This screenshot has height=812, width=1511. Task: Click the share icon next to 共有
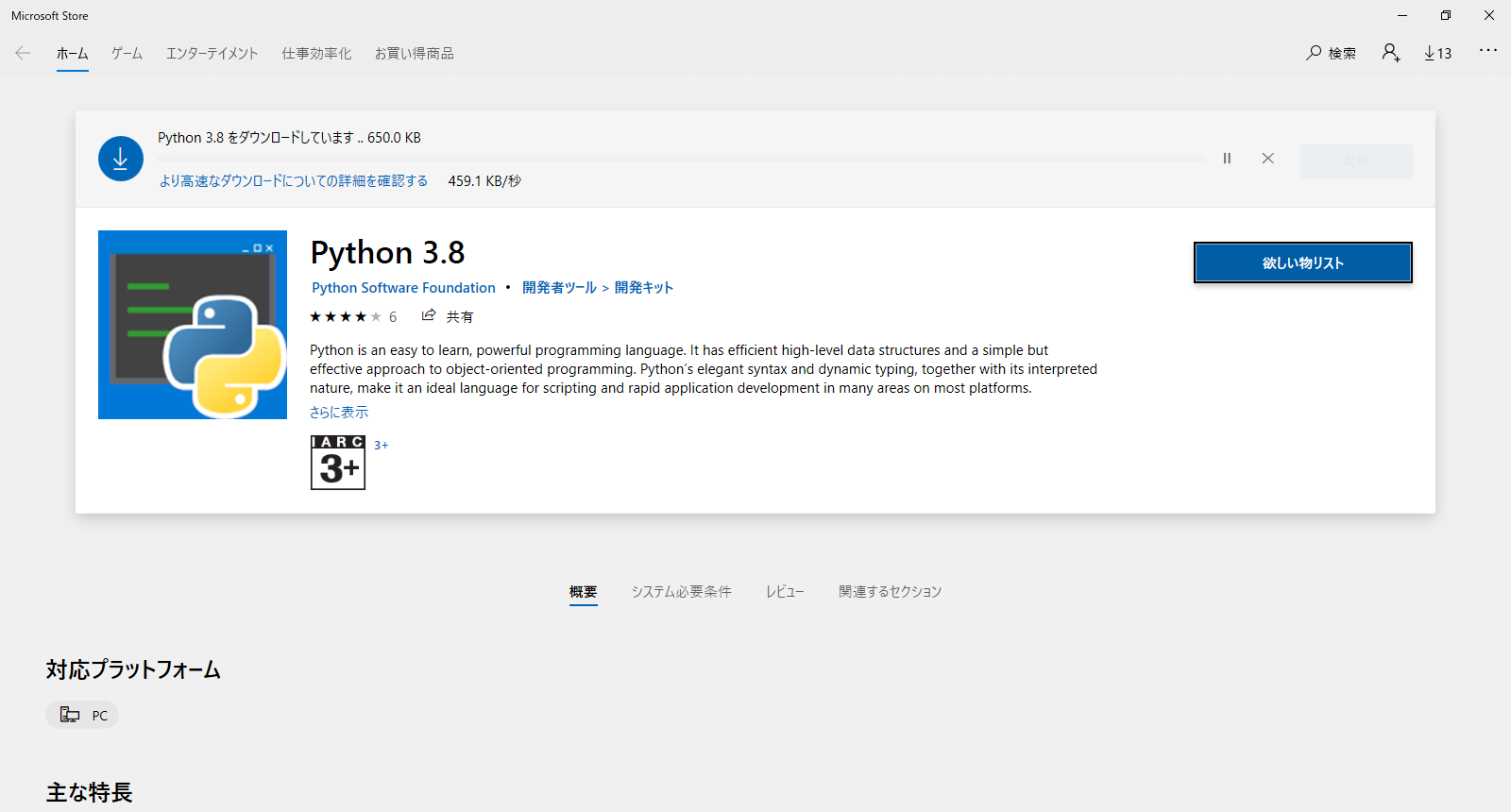tap(429, 315)
